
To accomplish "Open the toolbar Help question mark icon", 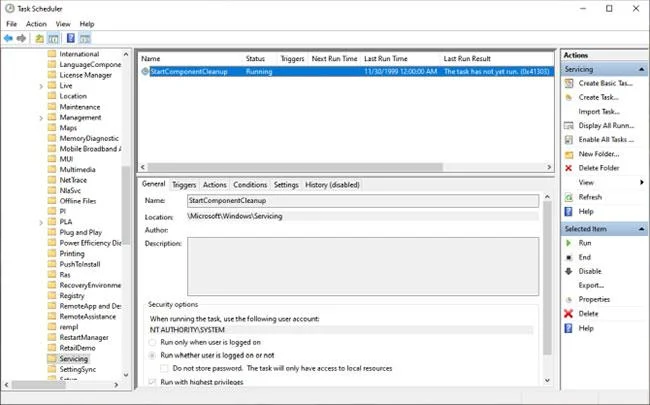I will click(x=71, y=39).
